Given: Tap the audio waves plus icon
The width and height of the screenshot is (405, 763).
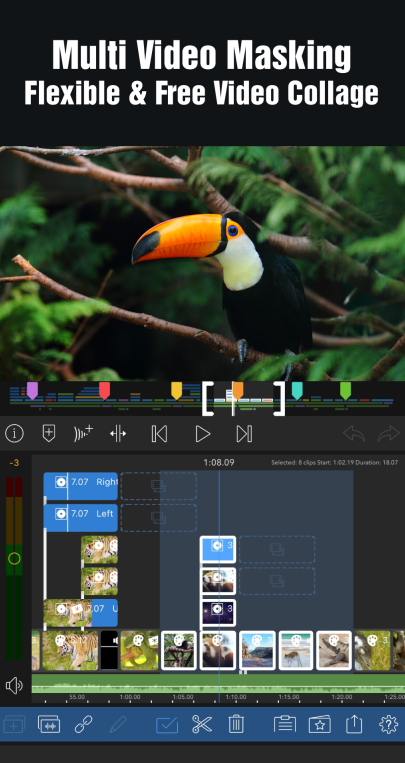Looking at the screenshot, I should coord(83,433).
